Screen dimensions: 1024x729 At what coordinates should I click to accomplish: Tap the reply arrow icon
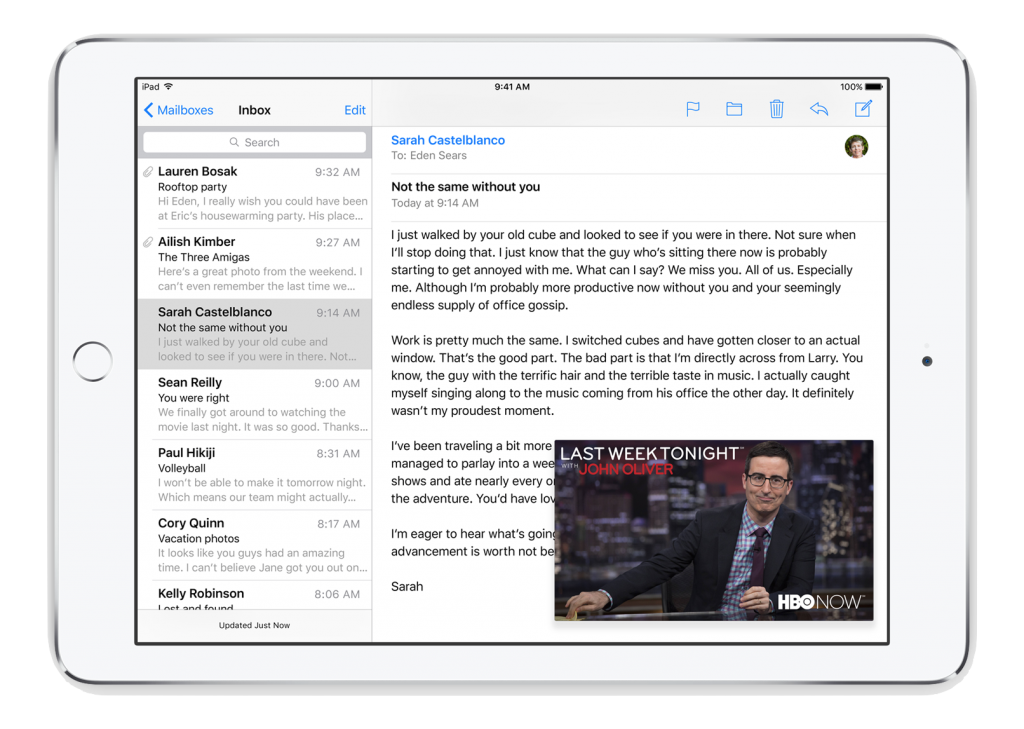(x=819, y=109)
